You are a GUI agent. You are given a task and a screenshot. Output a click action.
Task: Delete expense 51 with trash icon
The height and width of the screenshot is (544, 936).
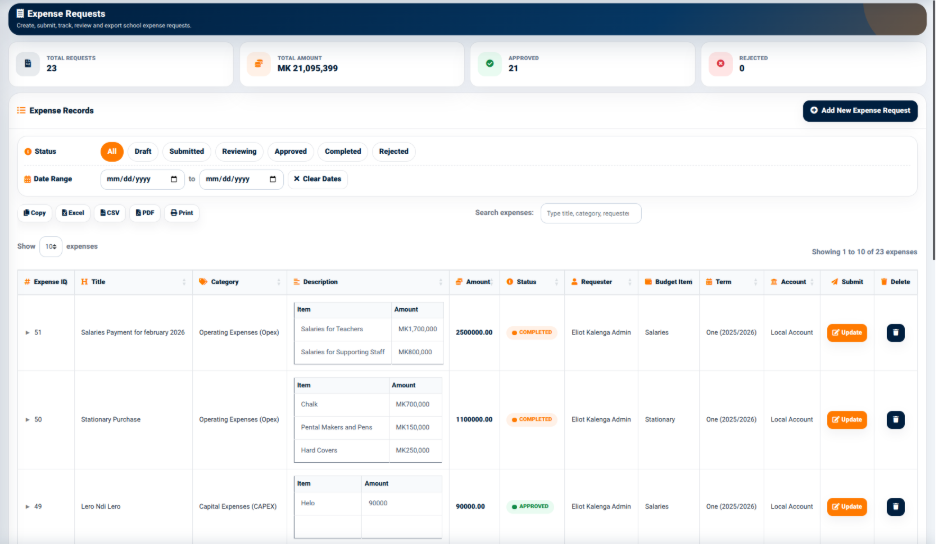[x=895, y=333]
